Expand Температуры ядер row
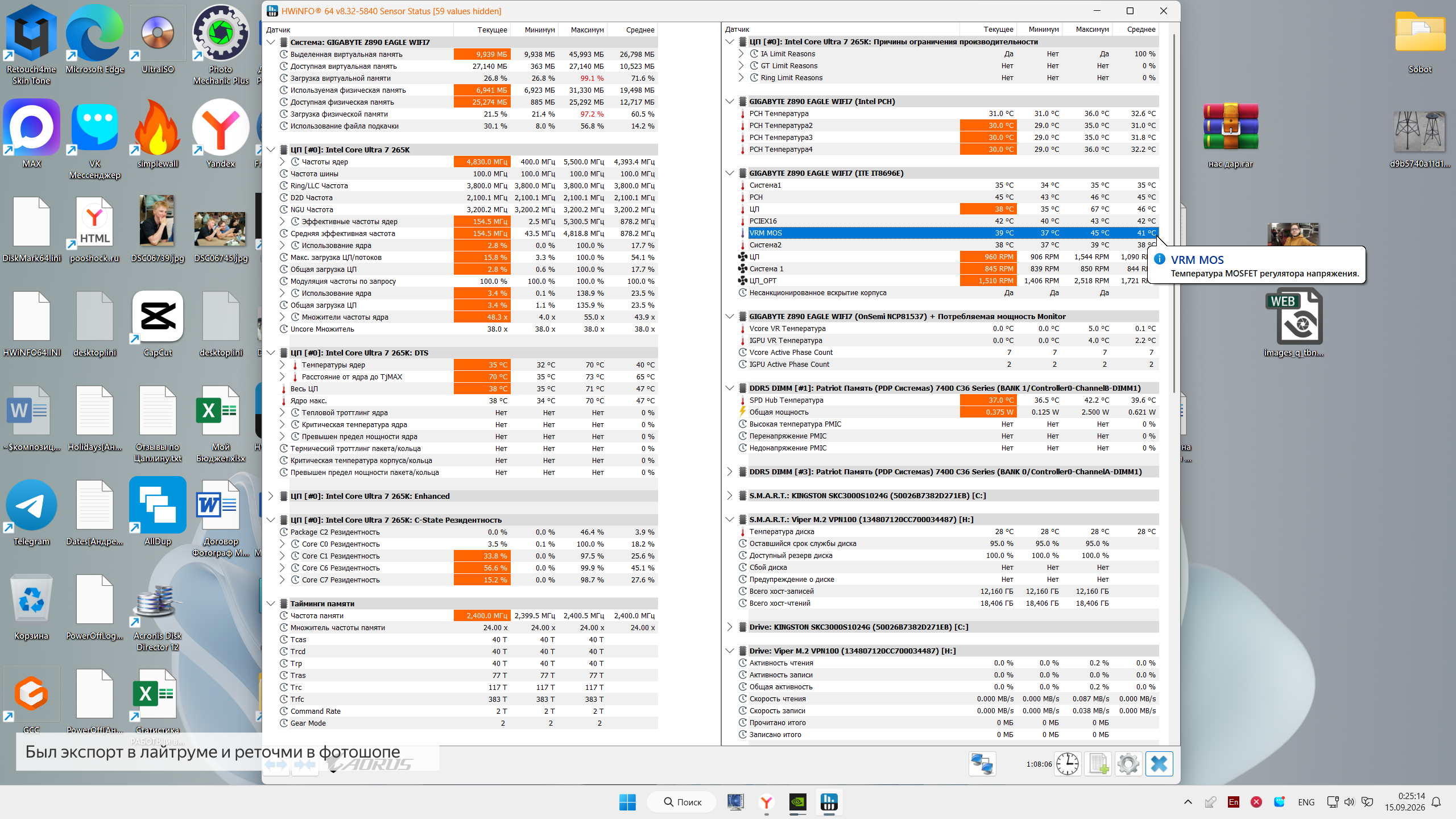 (x=282, y=365)
